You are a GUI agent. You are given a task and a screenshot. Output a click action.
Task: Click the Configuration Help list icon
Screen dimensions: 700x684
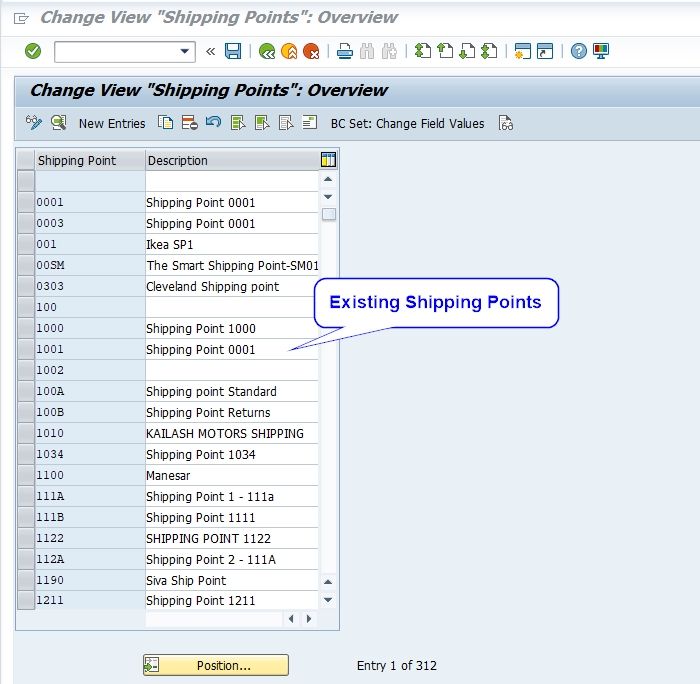tap(309, 122)
